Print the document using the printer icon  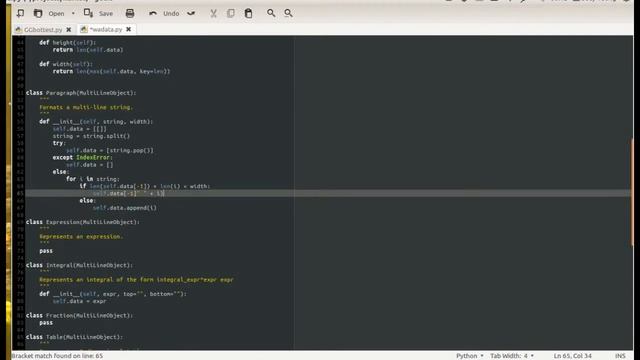130,13
